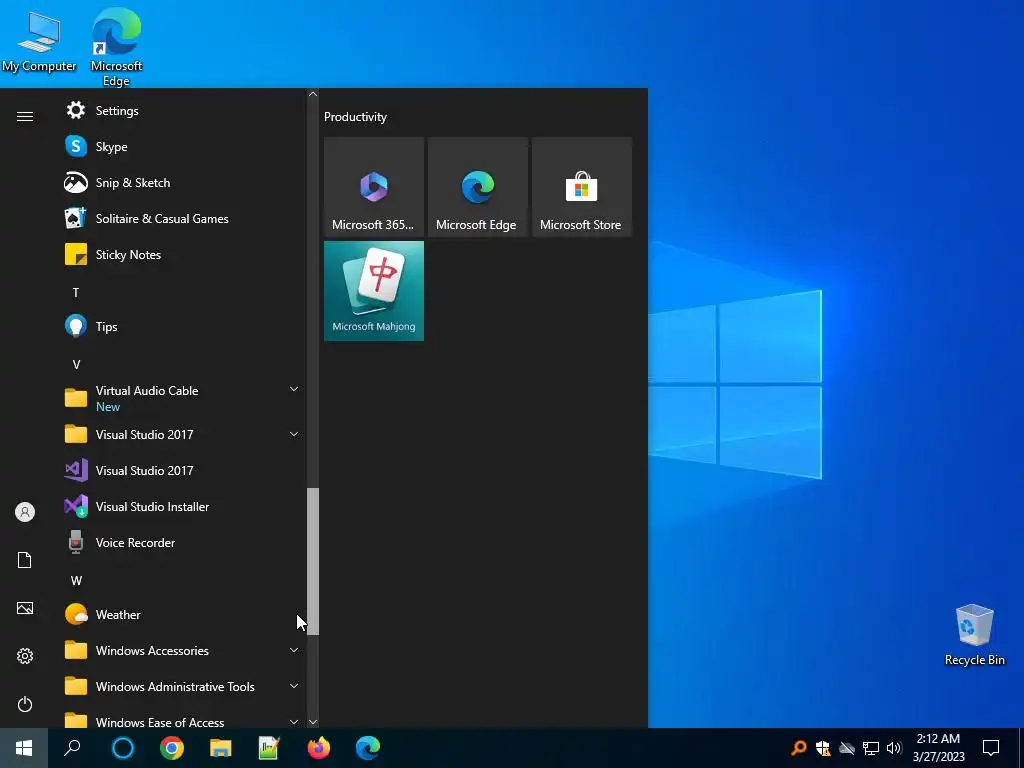Image resolution: width=1024 pixels, height=768 pixels.
Task: Open the clock and calendar flyout
Action: pos(938,748)
